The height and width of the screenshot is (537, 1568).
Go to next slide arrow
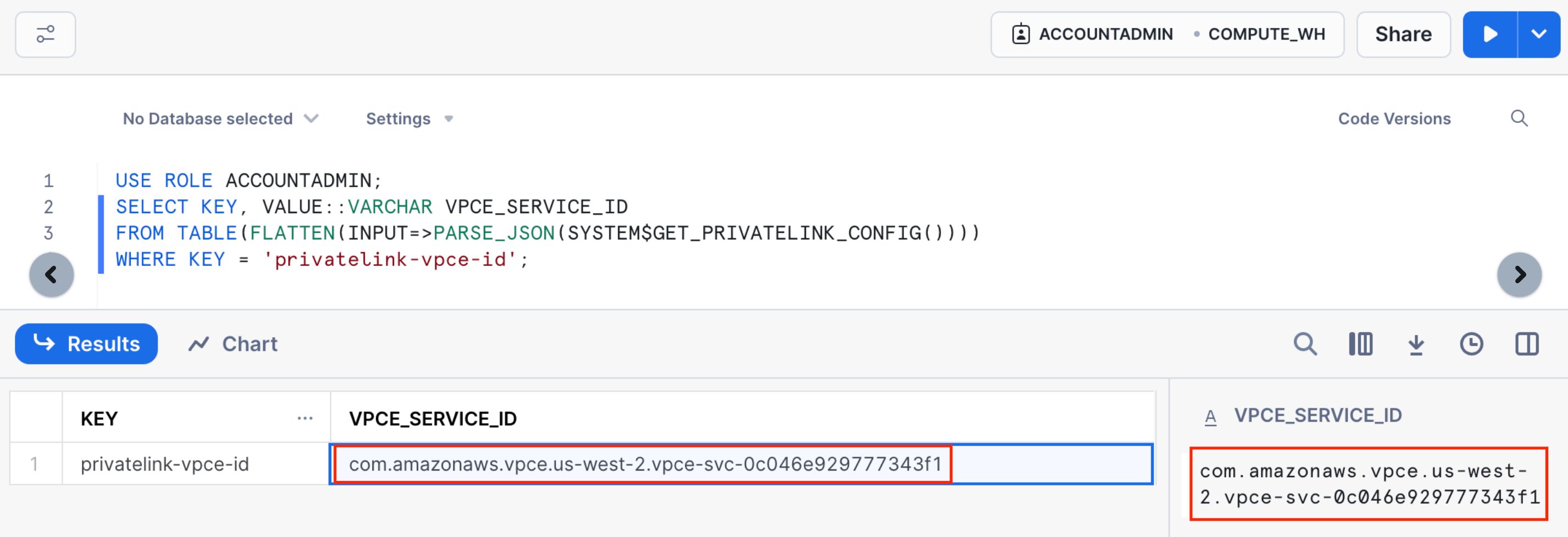(x=1519, y=275)
